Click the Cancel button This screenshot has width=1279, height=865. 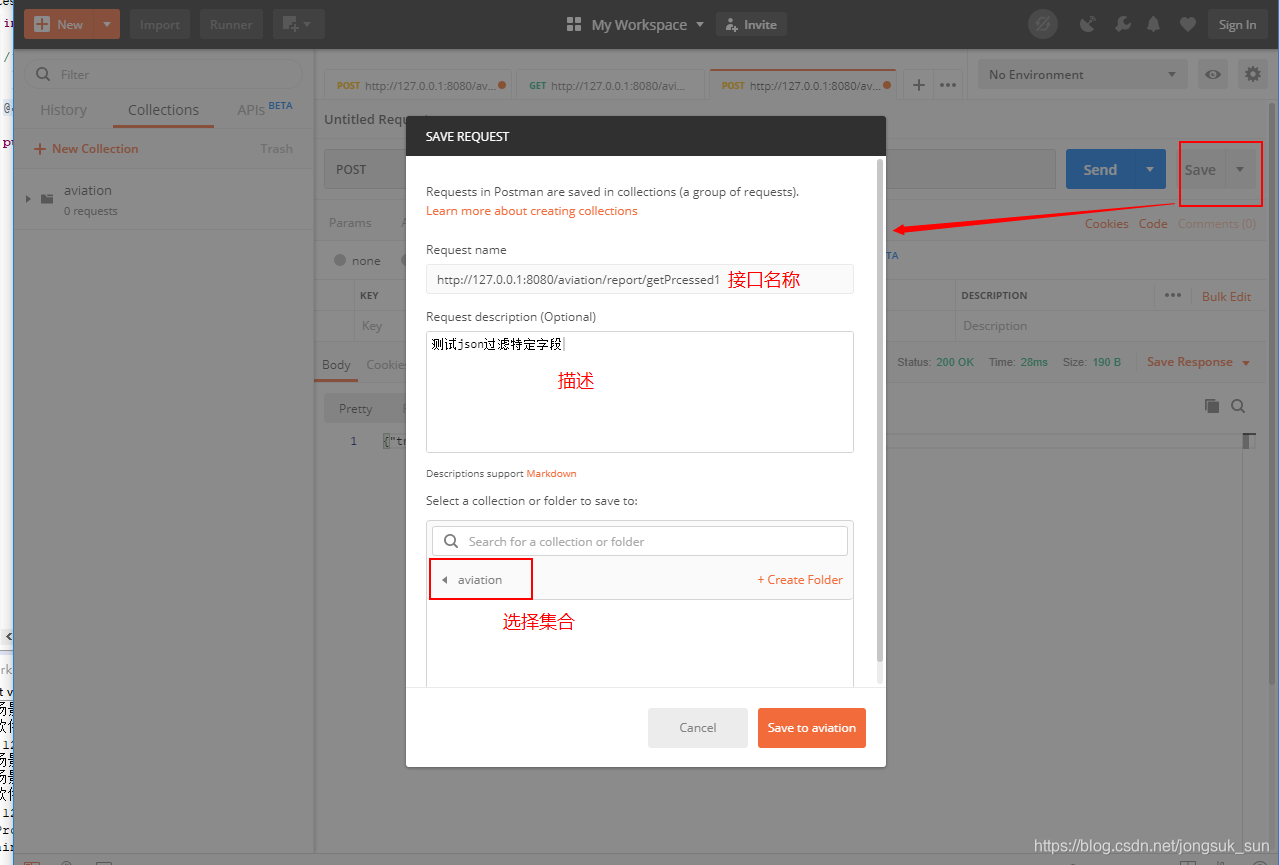[698, 728]
